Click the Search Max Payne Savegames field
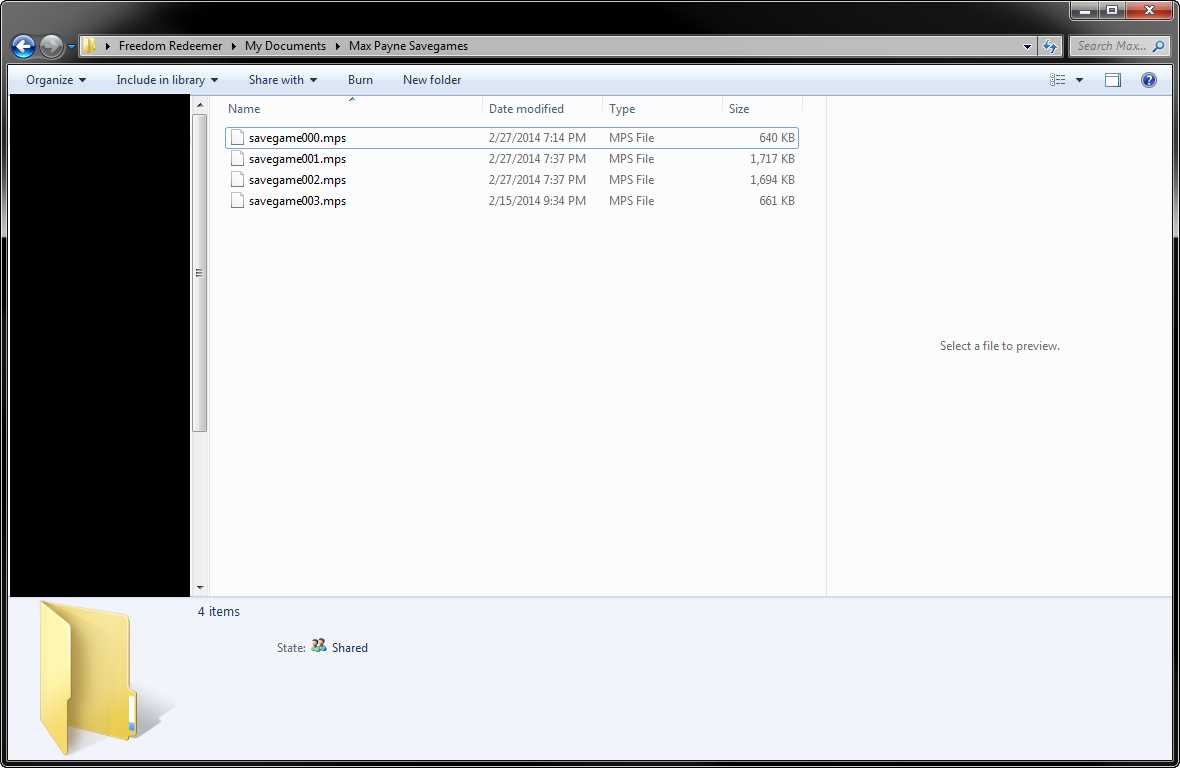Viewport: 1180px width, 768px height. 1110,46
